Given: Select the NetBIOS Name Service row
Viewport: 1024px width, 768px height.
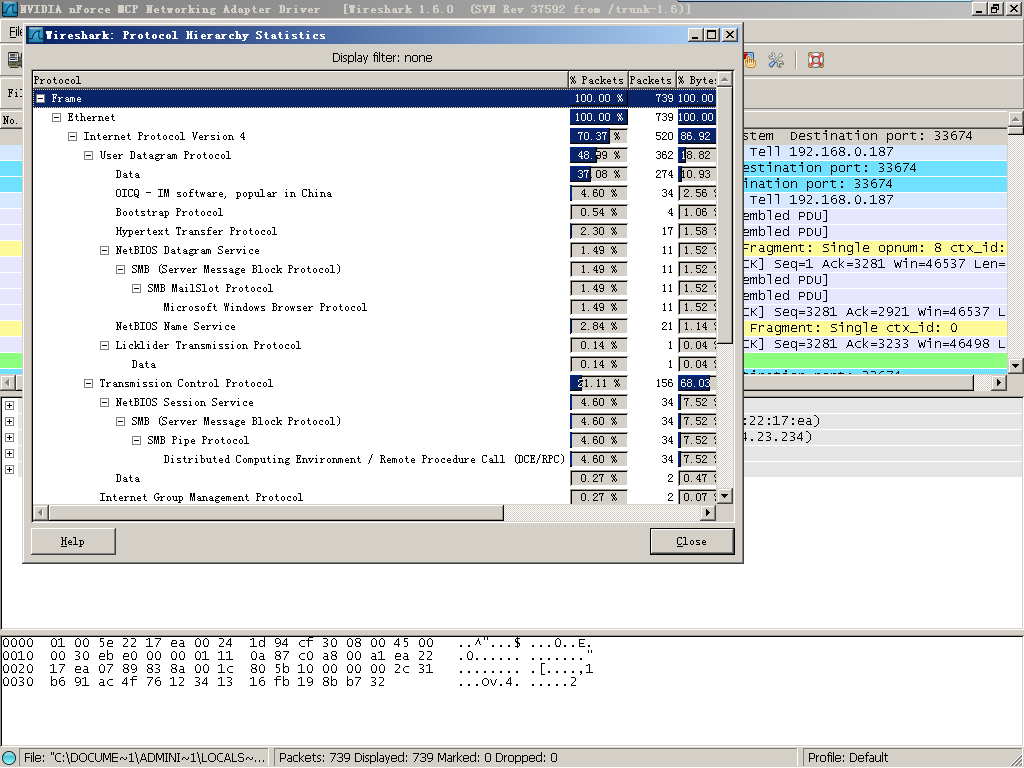Looking at the screenshot, I should click(375, 326).
